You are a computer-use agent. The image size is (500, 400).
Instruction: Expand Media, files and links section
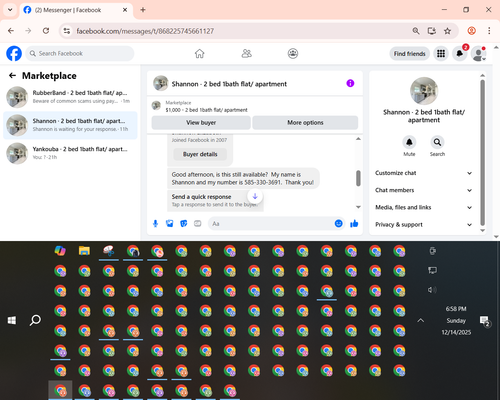(423, 207)
